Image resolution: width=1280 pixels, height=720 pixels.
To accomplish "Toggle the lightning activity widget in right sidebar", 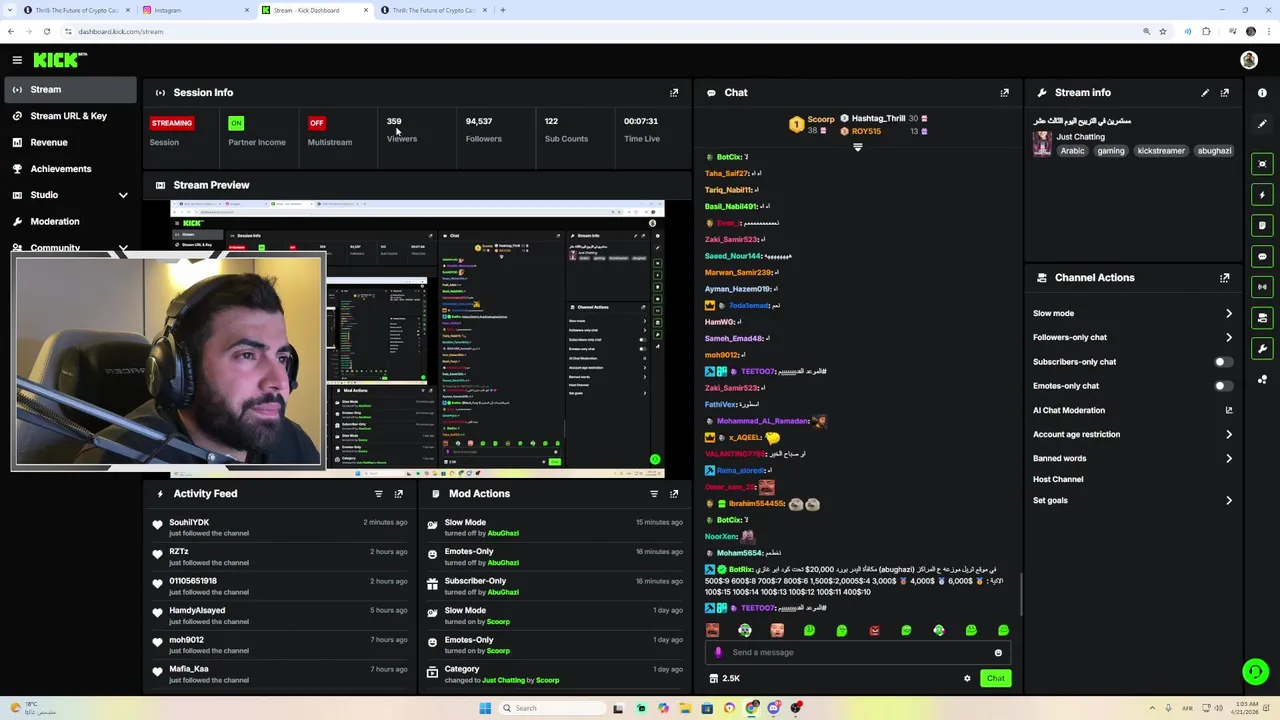I will pyautogui.click(x=1262, y=195).
